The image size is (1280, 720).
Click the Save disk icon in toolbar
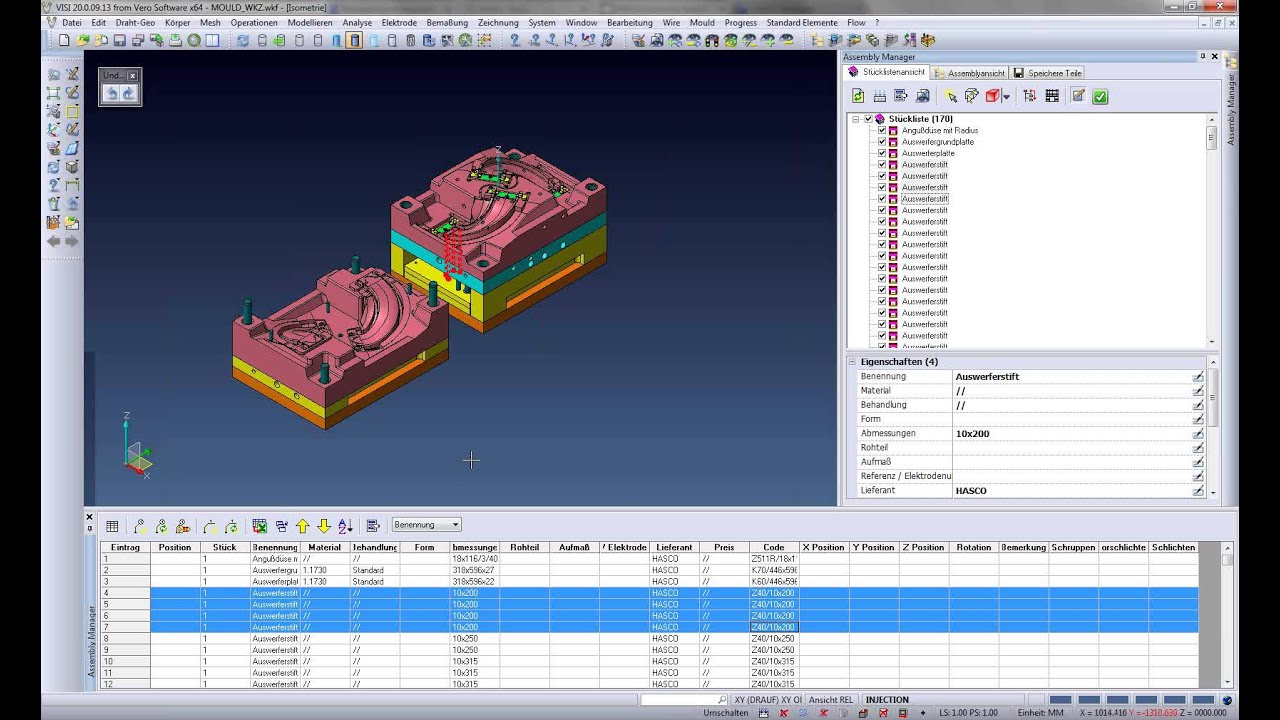119,41
